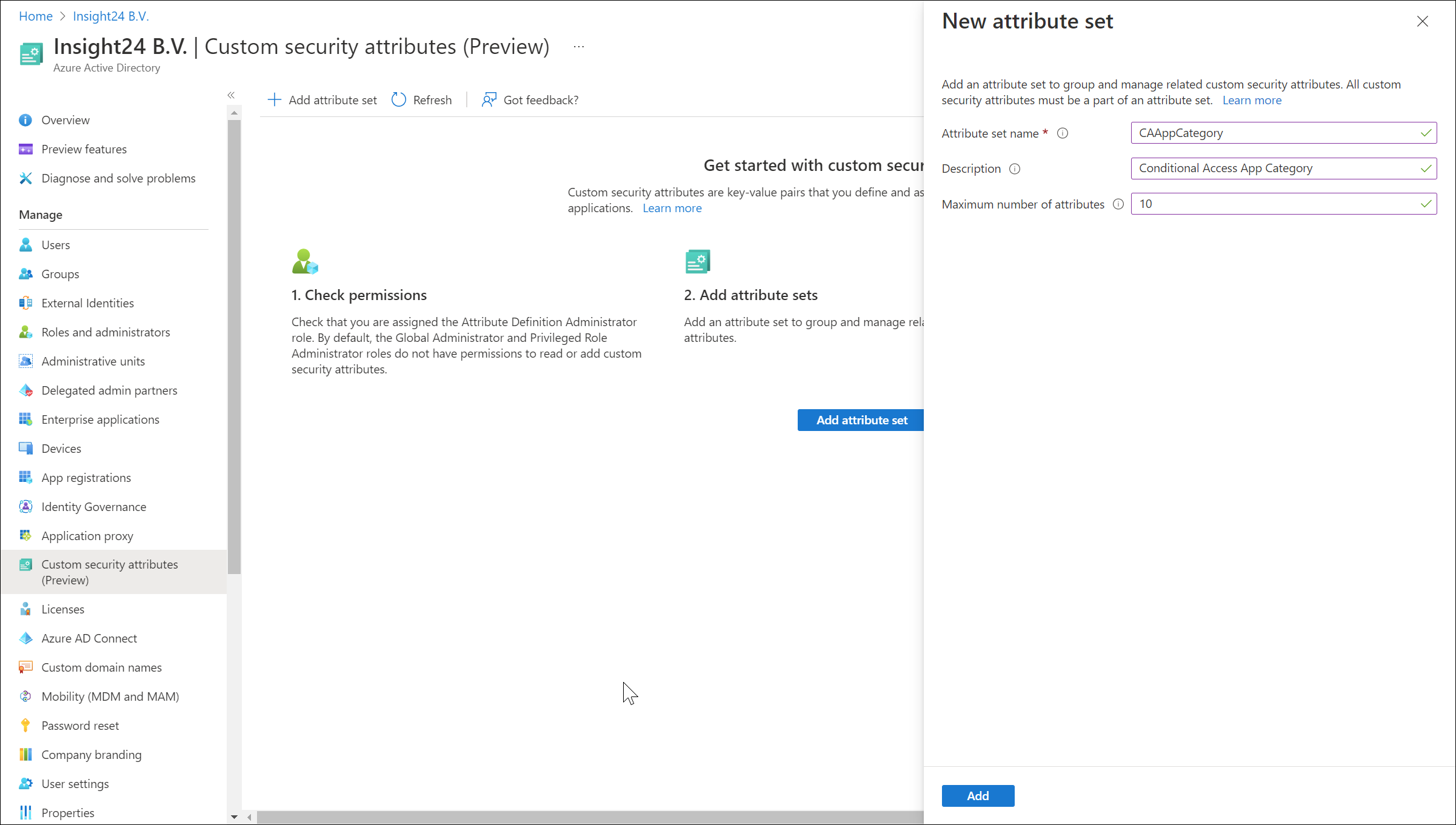Click the External Identities icon
This screenshot has width=1456, height=825.
coord(25,303)
